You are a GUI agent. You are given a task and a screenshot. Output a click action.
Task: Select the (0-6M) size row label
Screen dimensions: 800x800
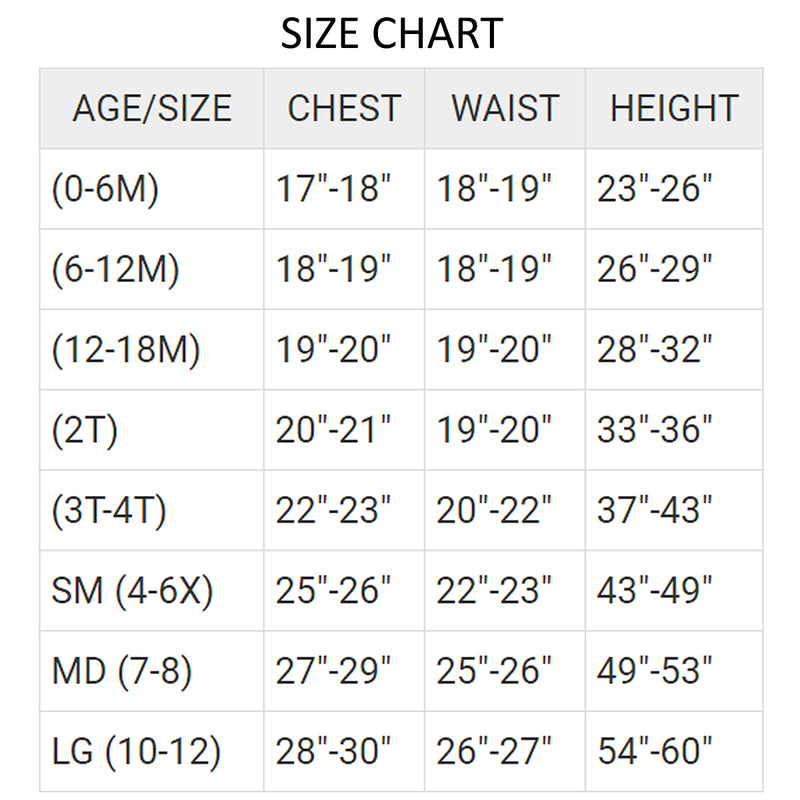coord(105,189)
